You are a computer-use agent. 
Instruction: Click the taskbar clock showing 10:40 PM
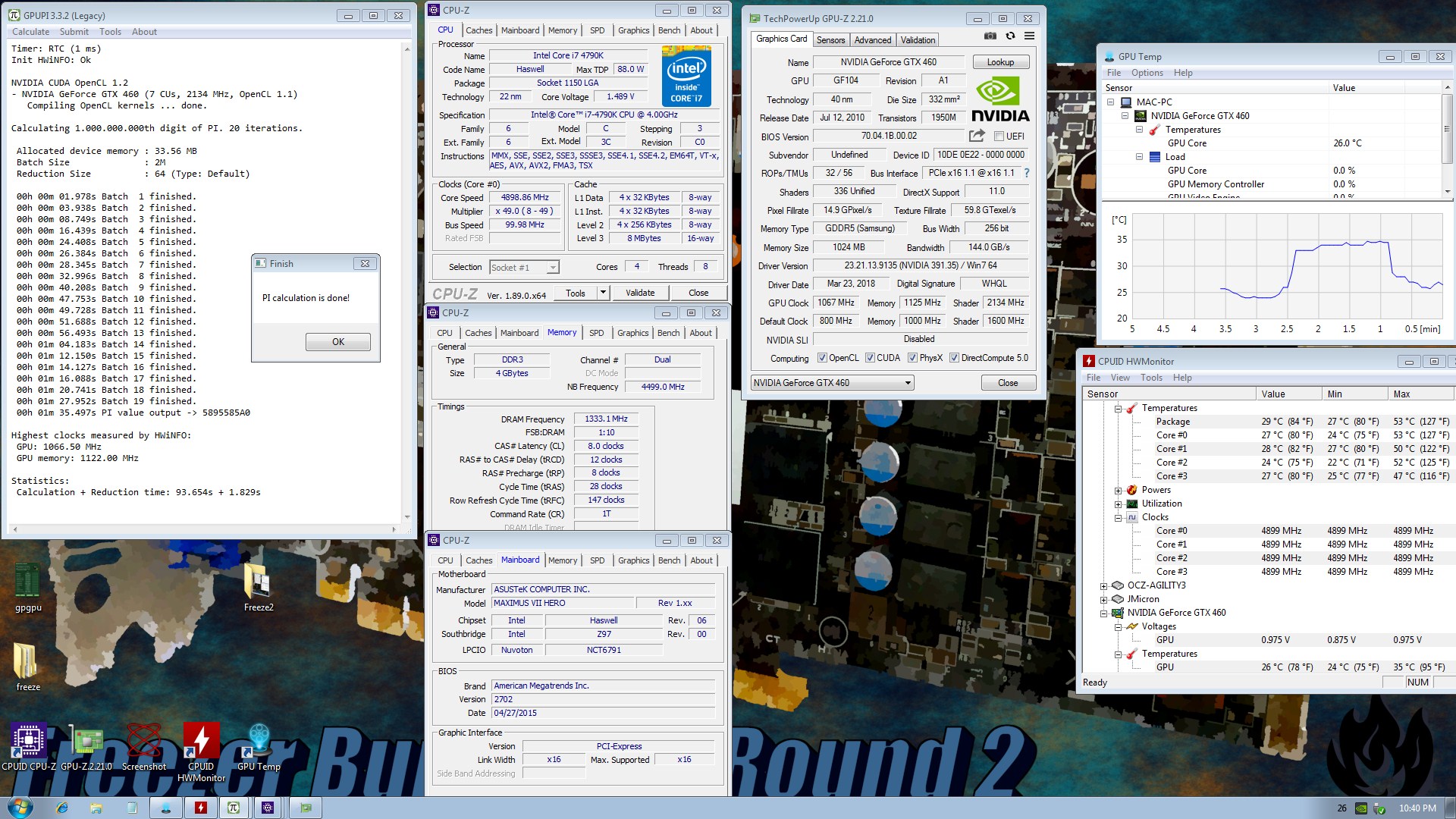pos(1417,808)
